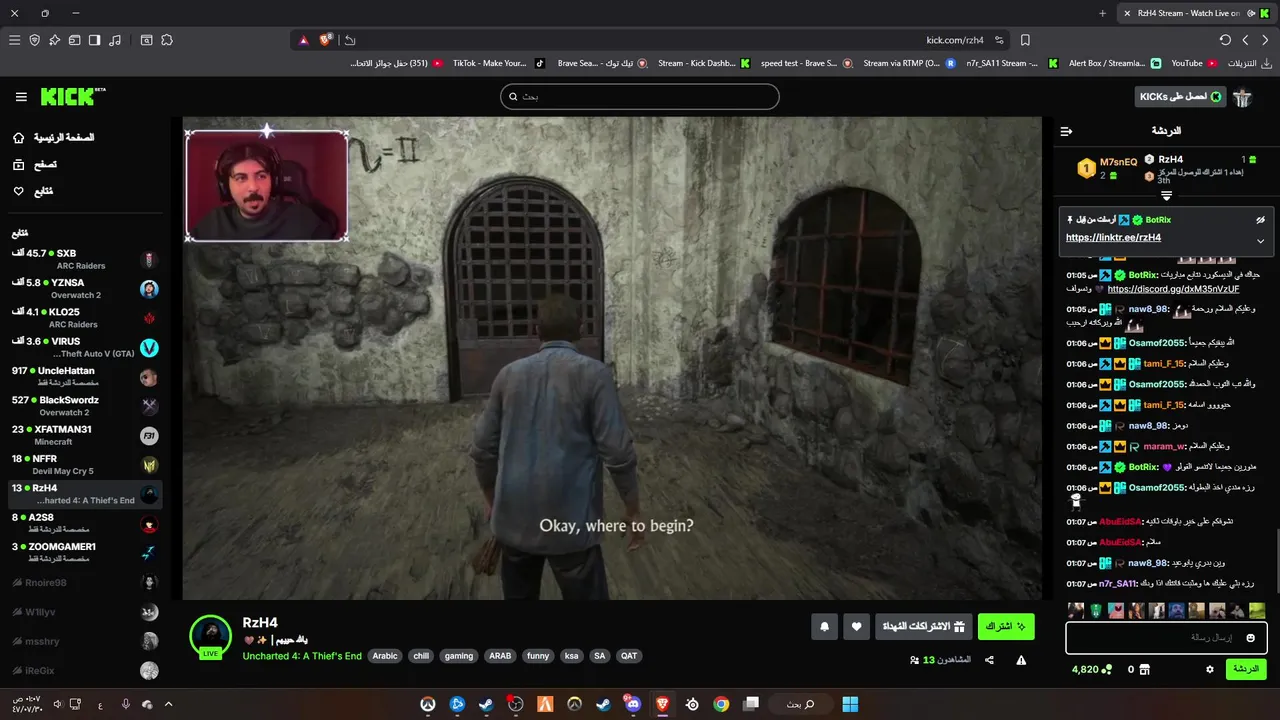
Task: Click the KICK logo
Action: 72,97
